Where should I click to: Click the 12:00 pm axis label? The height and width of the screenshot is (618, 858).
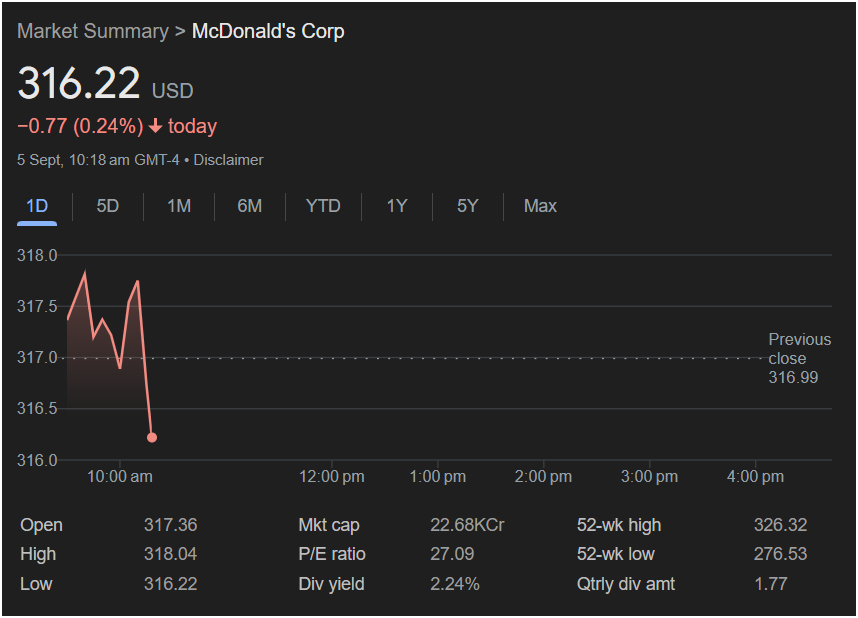[332, 477]
